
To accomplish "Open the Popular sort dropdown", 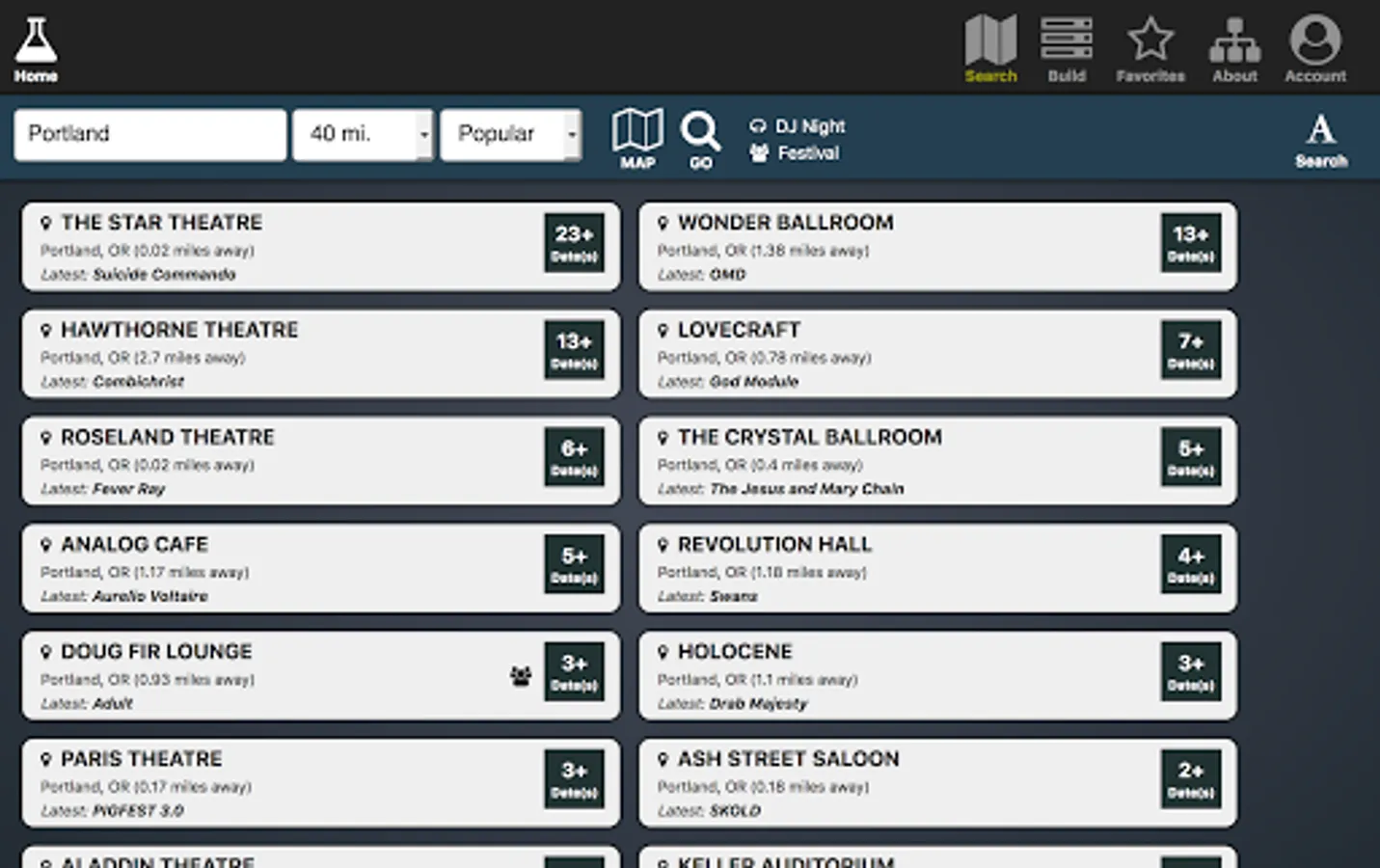I will (x=511, y=134).
